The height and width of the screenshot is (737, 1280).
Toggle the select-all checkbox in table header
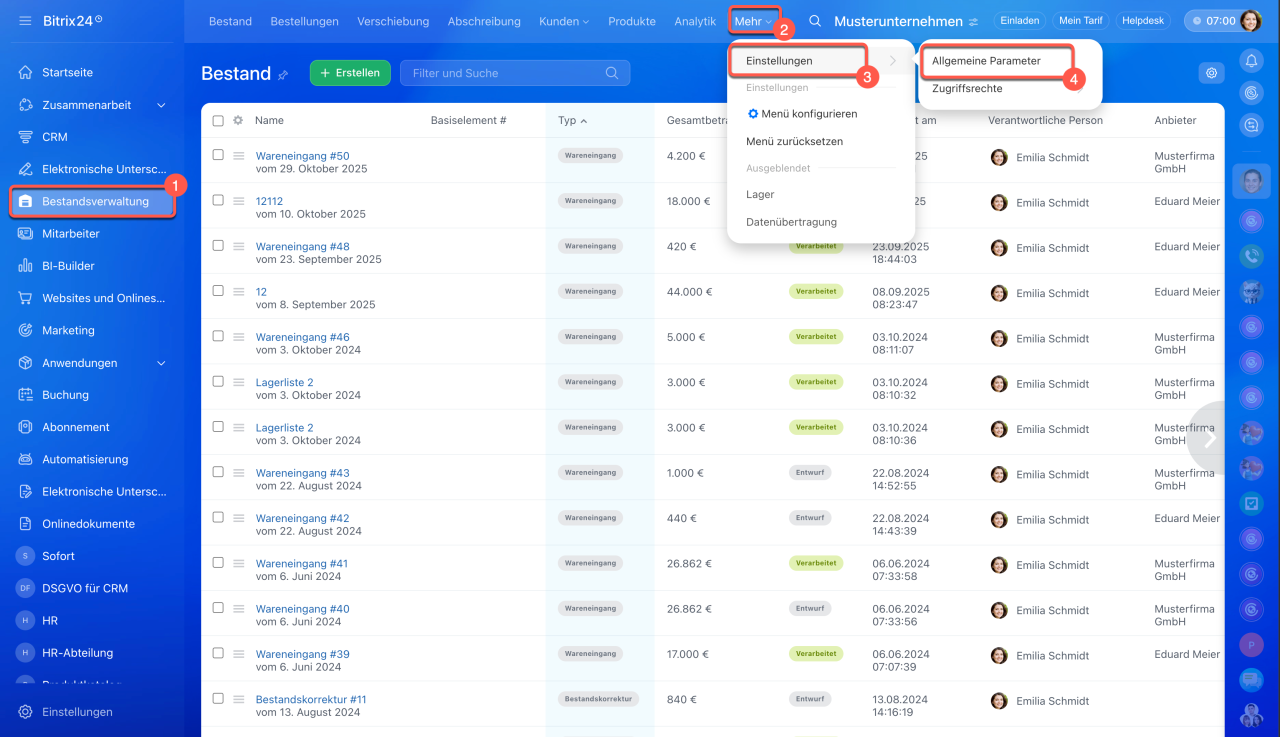[x=218, y=121]
